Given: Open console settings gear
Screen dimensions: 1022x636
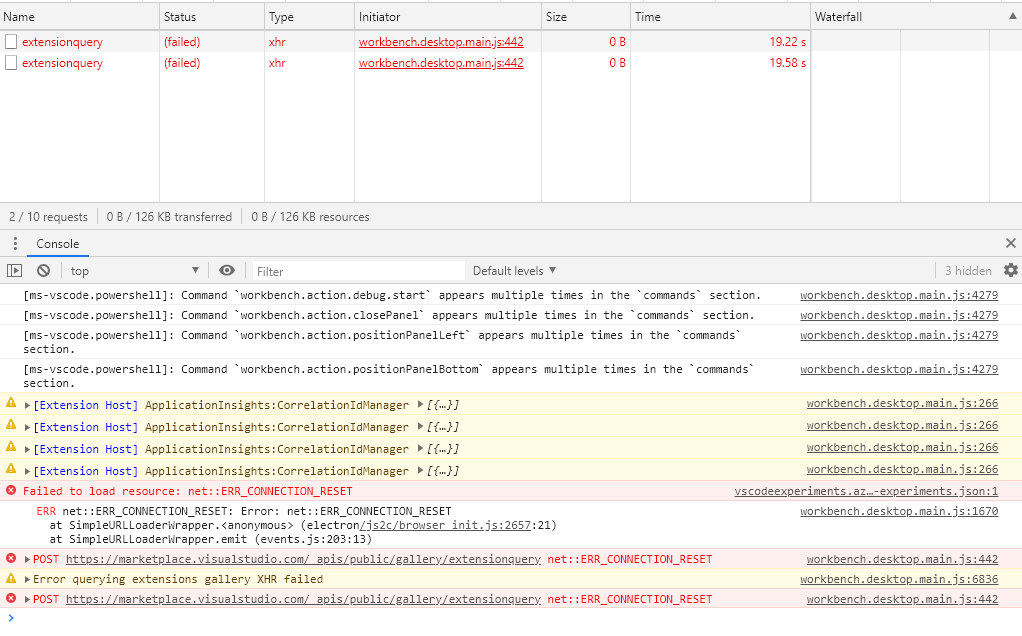Looking at the screenshot, I should tap(1010, 270).
